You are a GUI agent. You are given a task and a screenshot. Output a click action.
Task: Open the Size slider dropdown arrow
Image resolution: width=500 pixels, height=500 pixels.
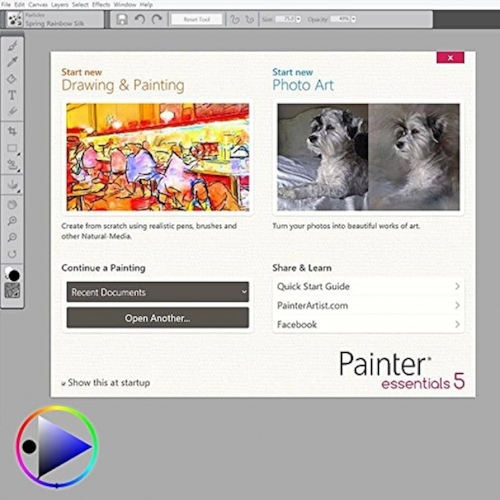[x=298, y=19]
